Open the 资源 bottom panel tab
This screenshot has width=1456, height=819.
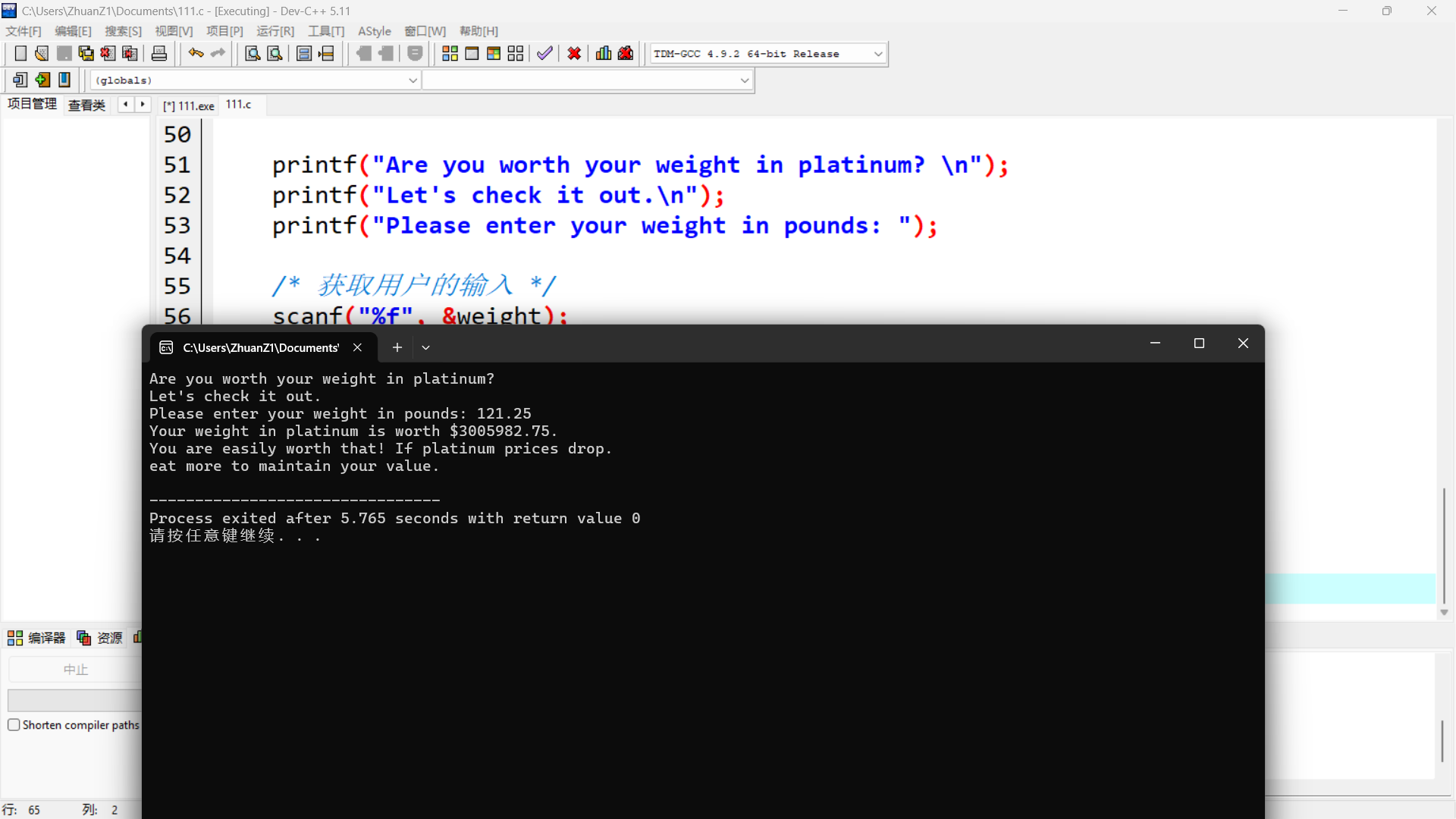coord(101,638)
